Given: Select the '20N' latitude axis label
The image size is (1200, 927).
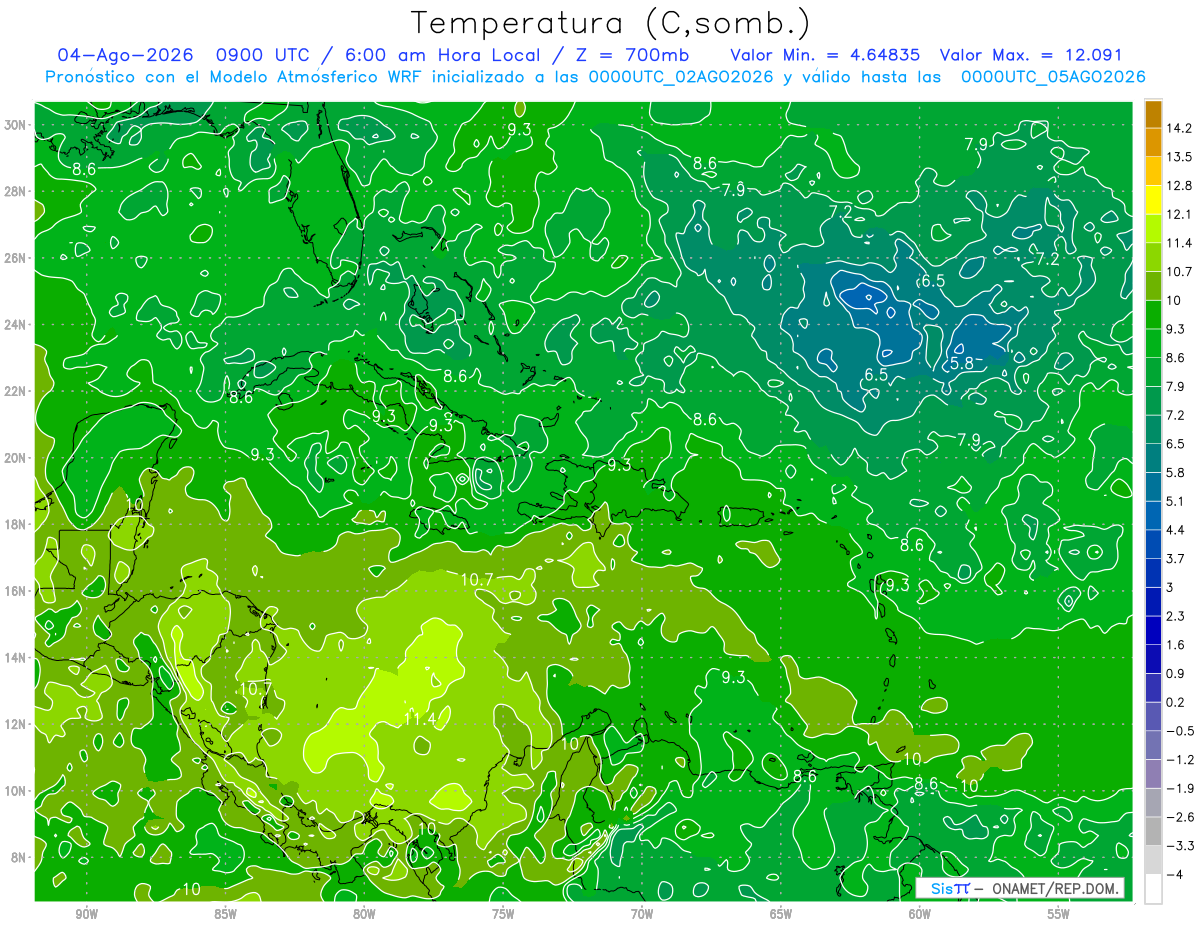Looking at the screenshot, I should [x=15, y=458].
